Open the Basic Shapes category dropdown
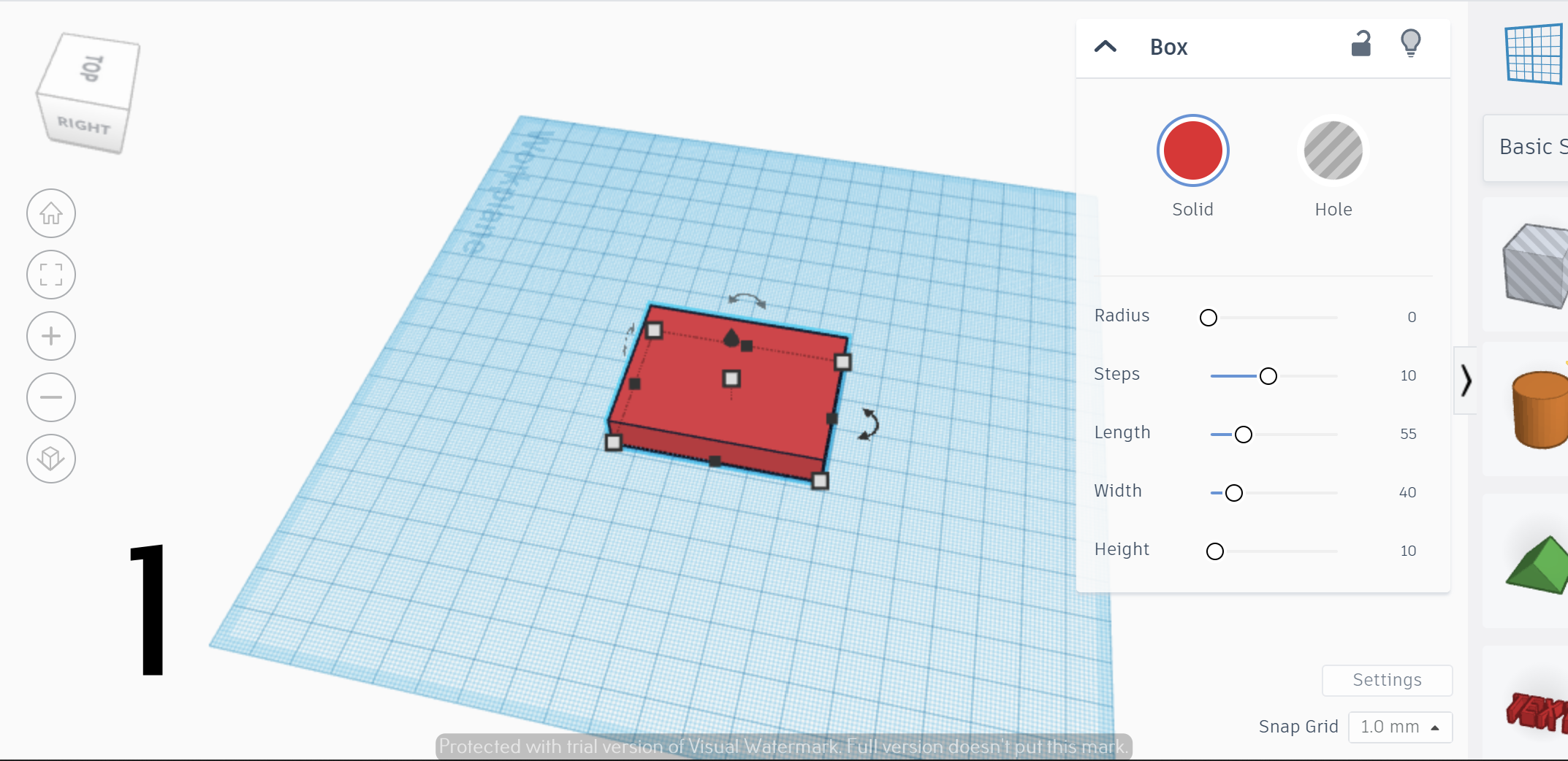The width and height of the screenshot is (1568, 761). coord(1527,148)
